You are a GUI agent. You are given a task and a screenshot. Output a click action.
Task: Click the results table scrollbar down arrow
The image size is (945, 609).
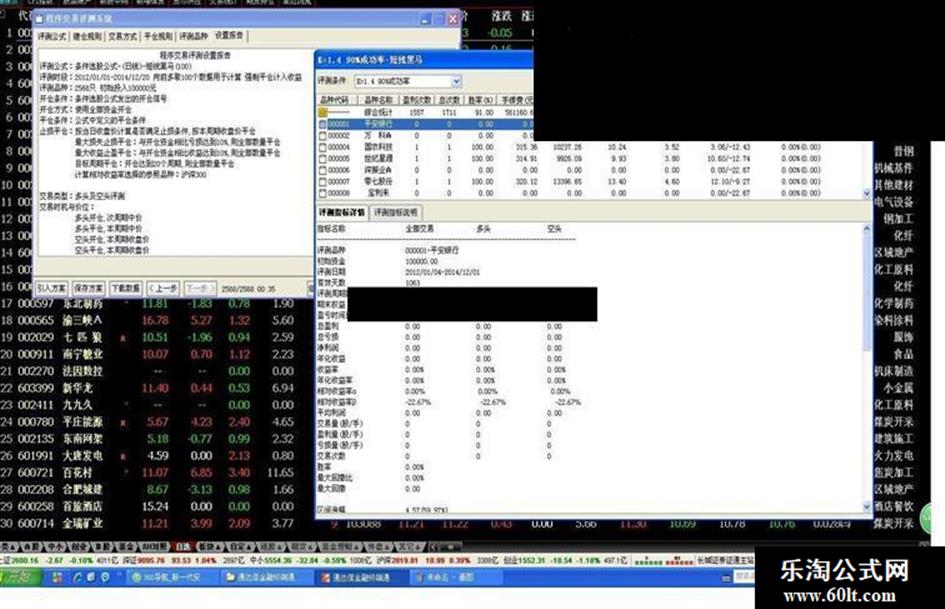pos(867,194)
